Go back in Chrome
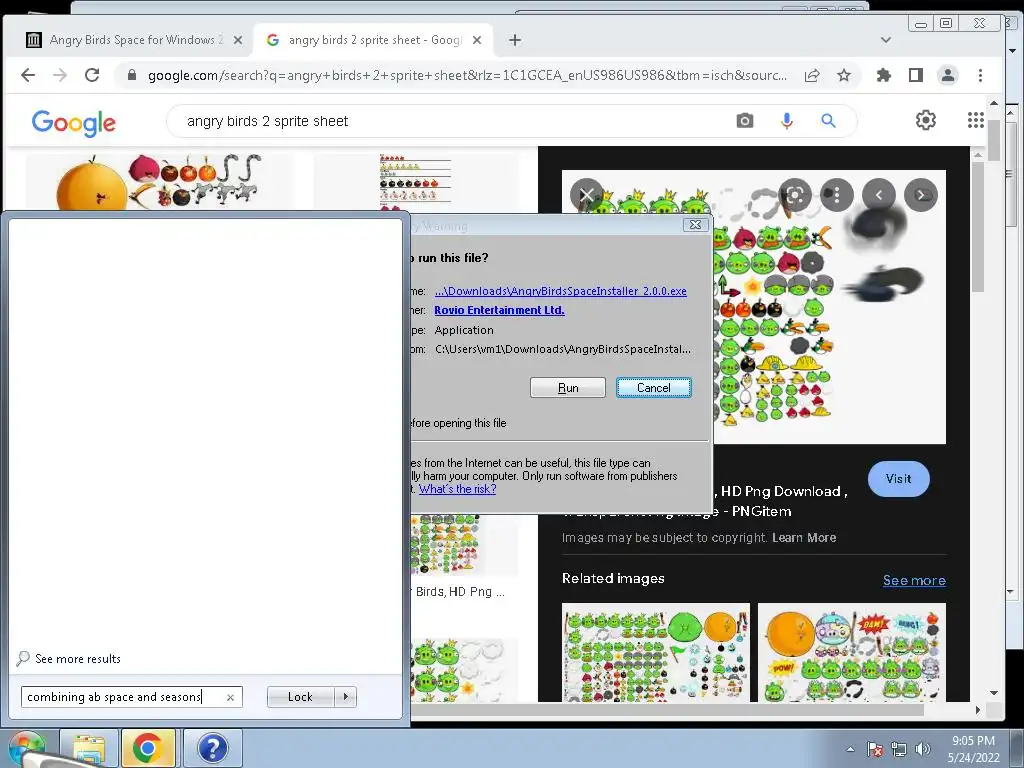This screenshot has width=1024, height=768. pyautogui.click(x=28, y=75)
